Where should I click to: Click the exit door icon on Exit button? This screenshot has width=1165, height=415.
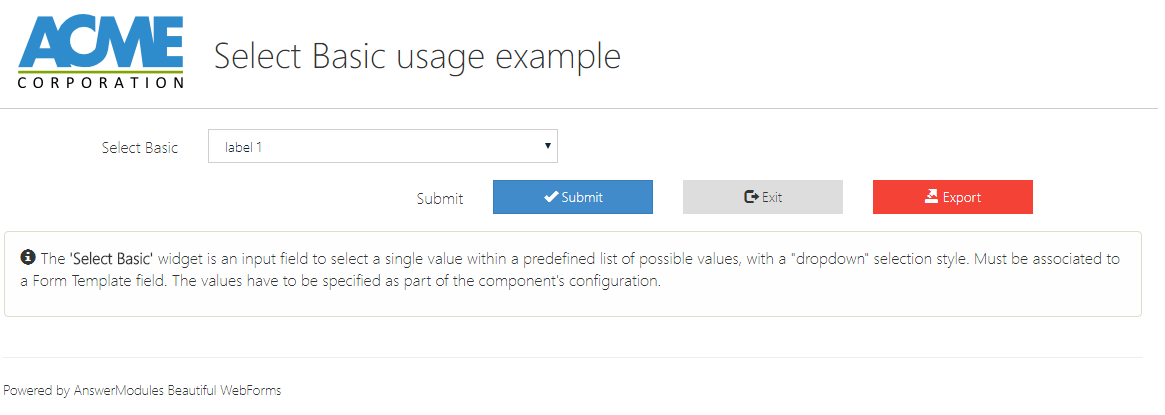(x=752, y=197)
